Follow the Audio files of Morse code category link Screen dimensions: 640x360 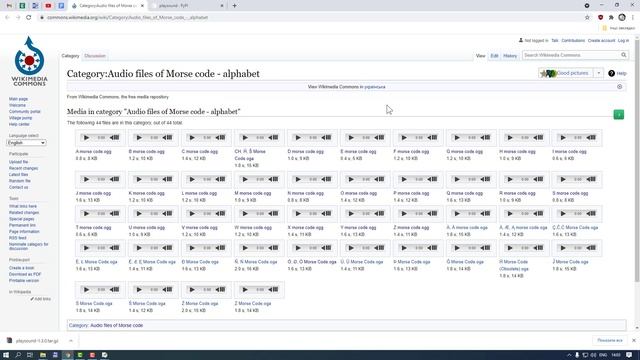pyautogui.click(x=116, y=325)
